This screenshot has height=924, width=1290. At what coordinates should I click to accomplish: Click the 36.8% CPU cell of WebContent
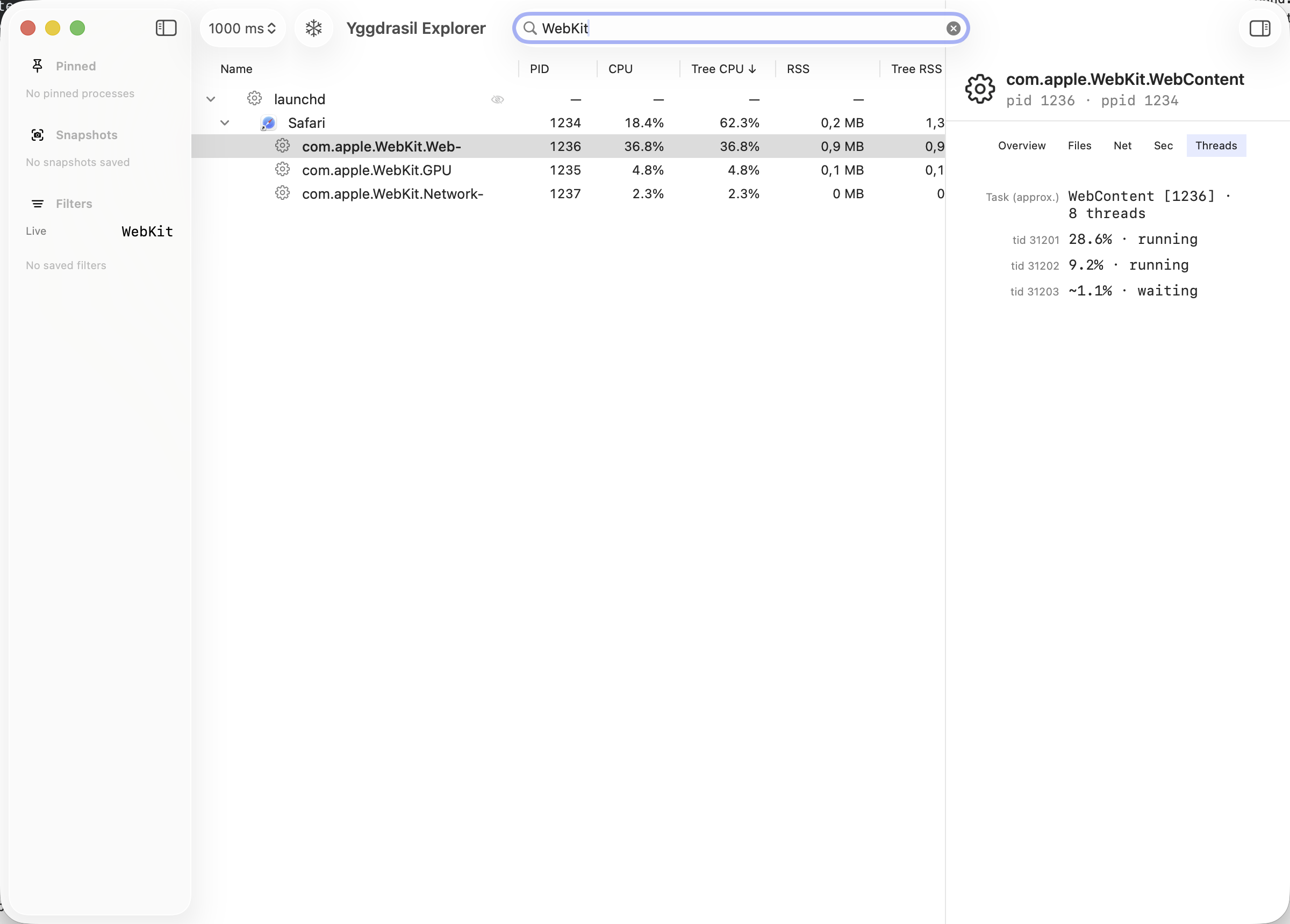pyautogui.click(x=644, y=146)
